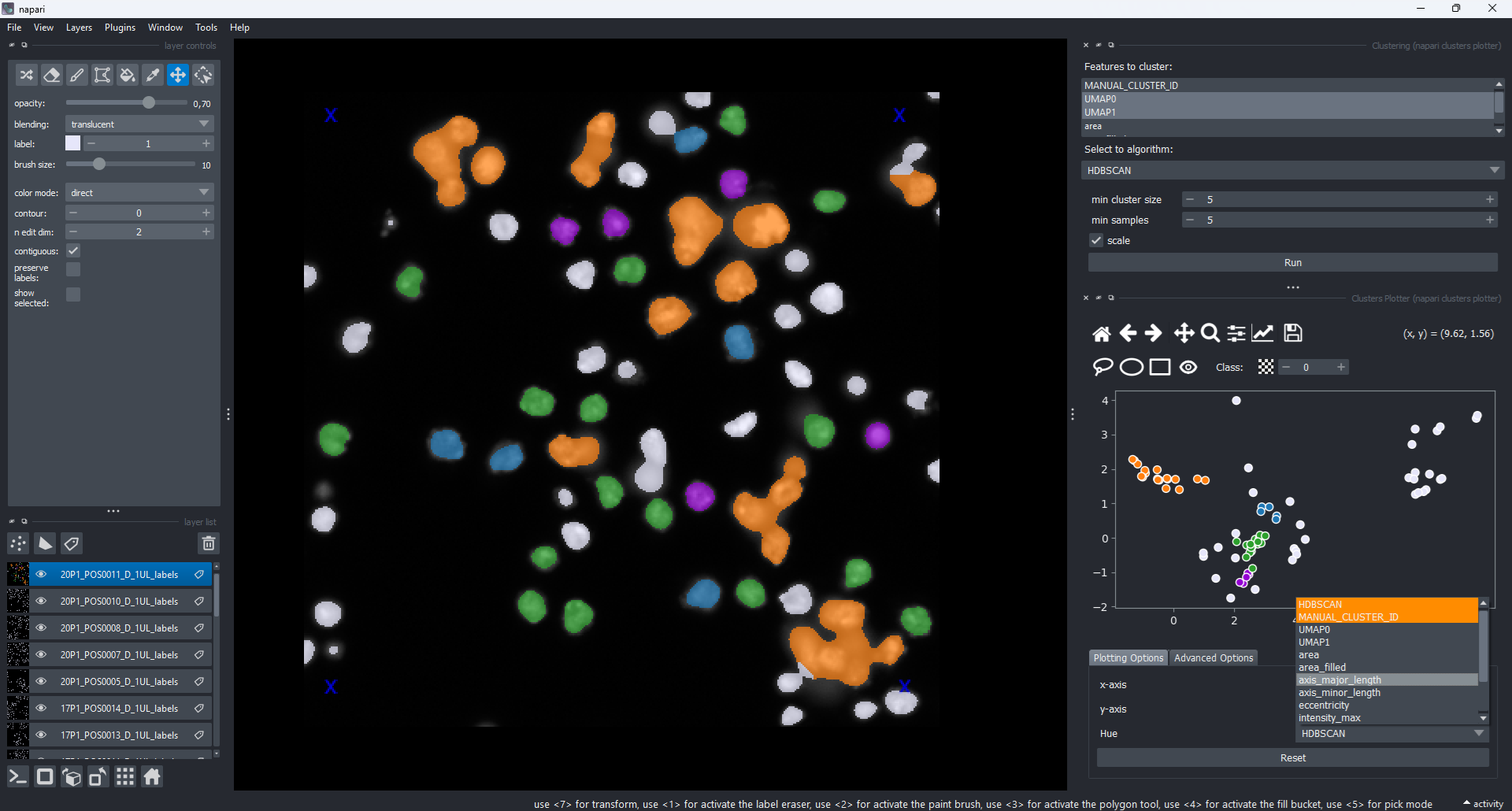Image resolution: width=1512 pixels, height=811 pixels.
Task: Hide the 20P1_POS0010_D_1UL_labels layer
Action: pos(41,602)
